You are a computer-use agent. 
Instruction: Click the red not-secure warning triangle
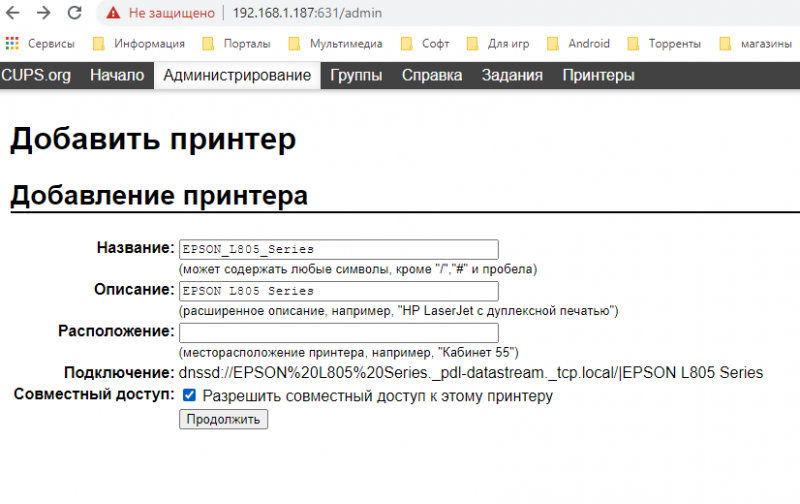[113, 13]
